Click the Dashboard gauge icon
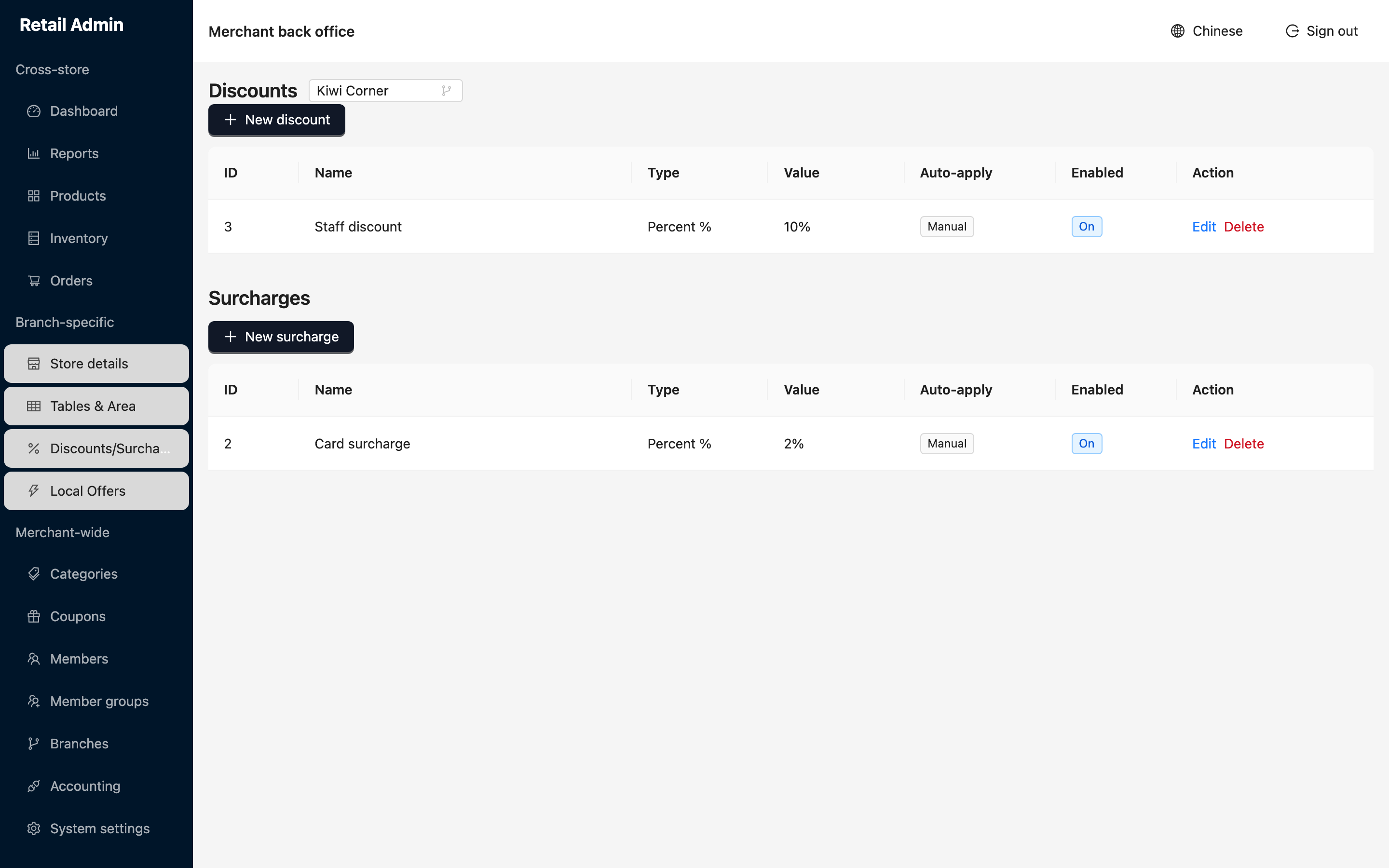 34,111
